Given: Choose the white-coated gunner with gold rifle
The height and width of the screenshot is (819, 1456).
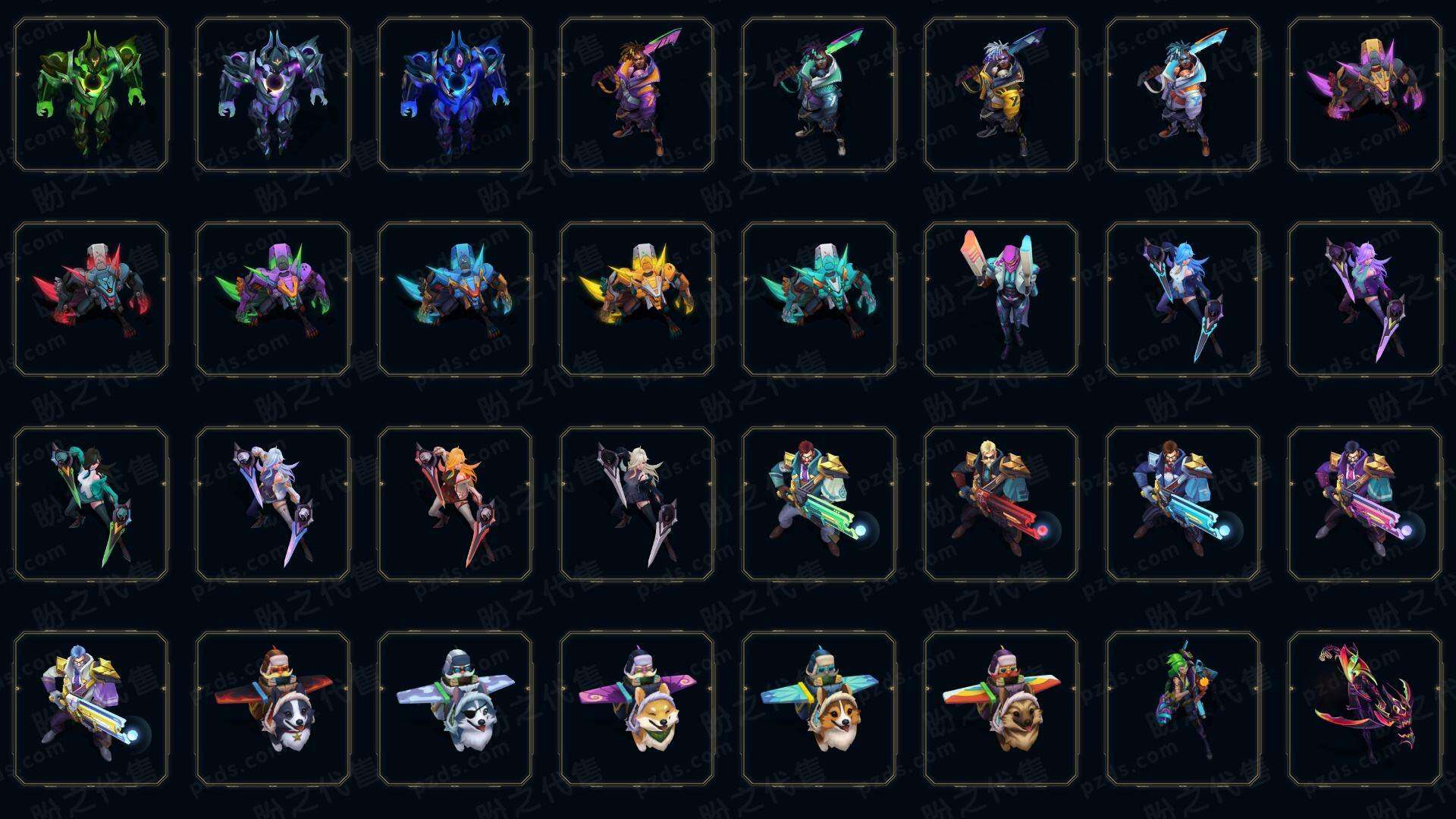Looking at the screenshot, I should click(91, 708).
